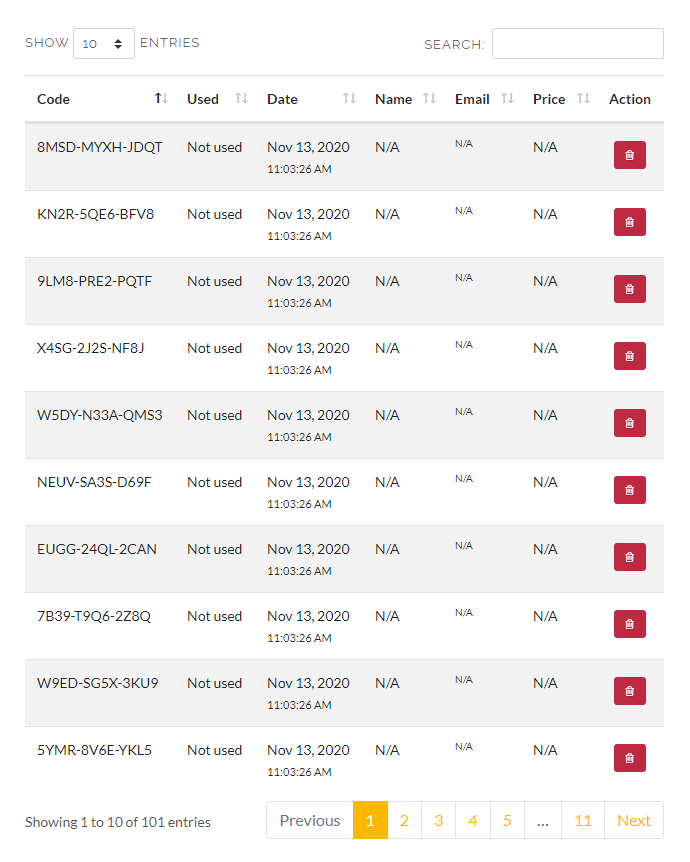Screen dimensions: 690x862
Task: Sort table by Date column
Action: pos(311,99)
